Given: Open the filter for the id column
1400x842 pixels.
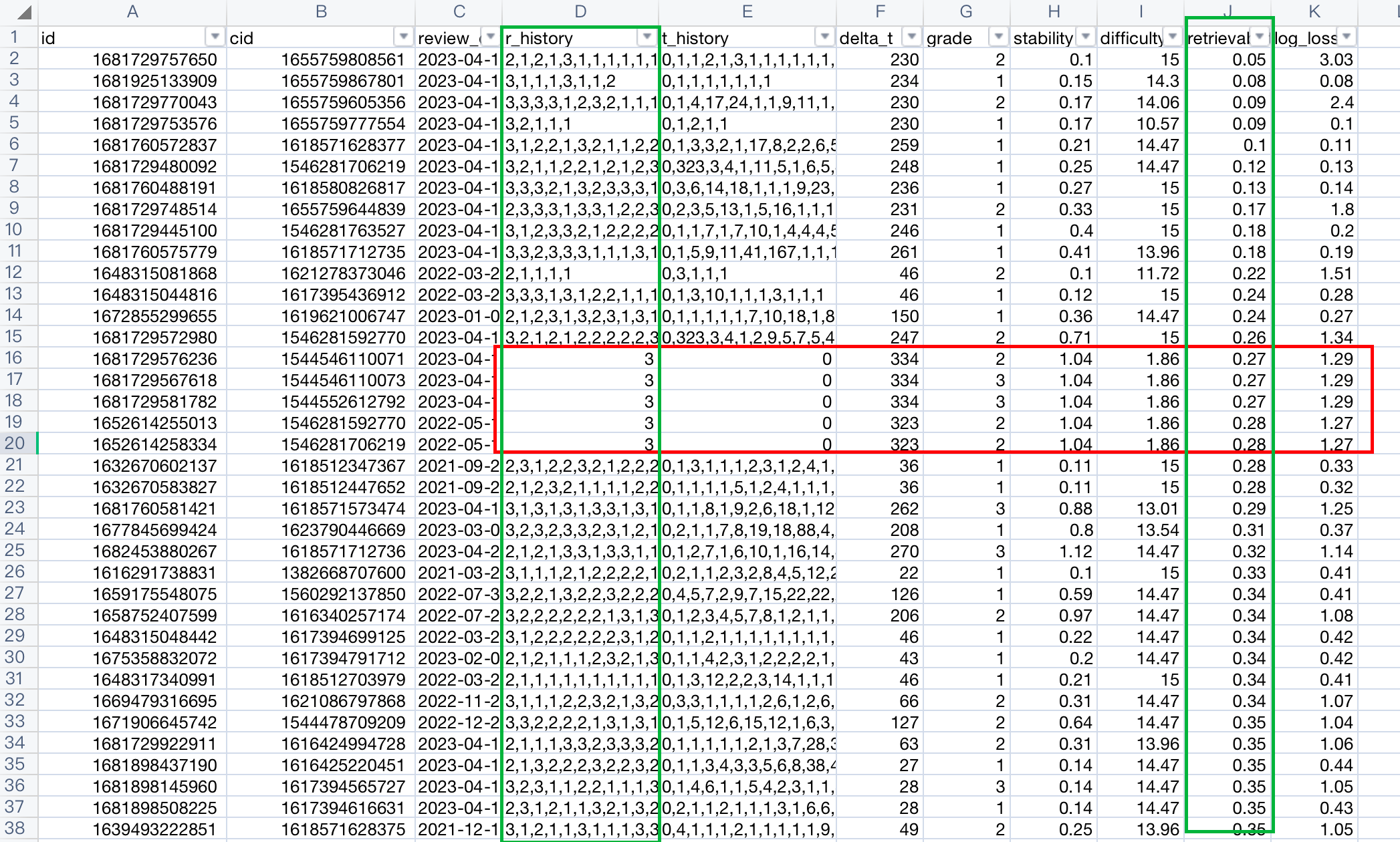Looking at the screenshot, I should (x=215, y=37).
